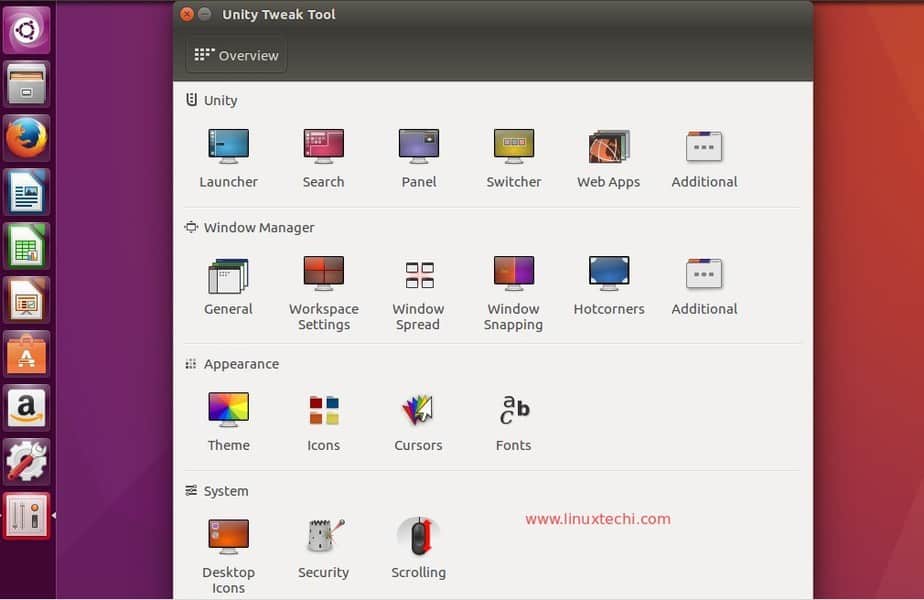Viewport: 924px width, 600px height.
Task: Launch Firefox from the launcher
Action: coord(27,138)
